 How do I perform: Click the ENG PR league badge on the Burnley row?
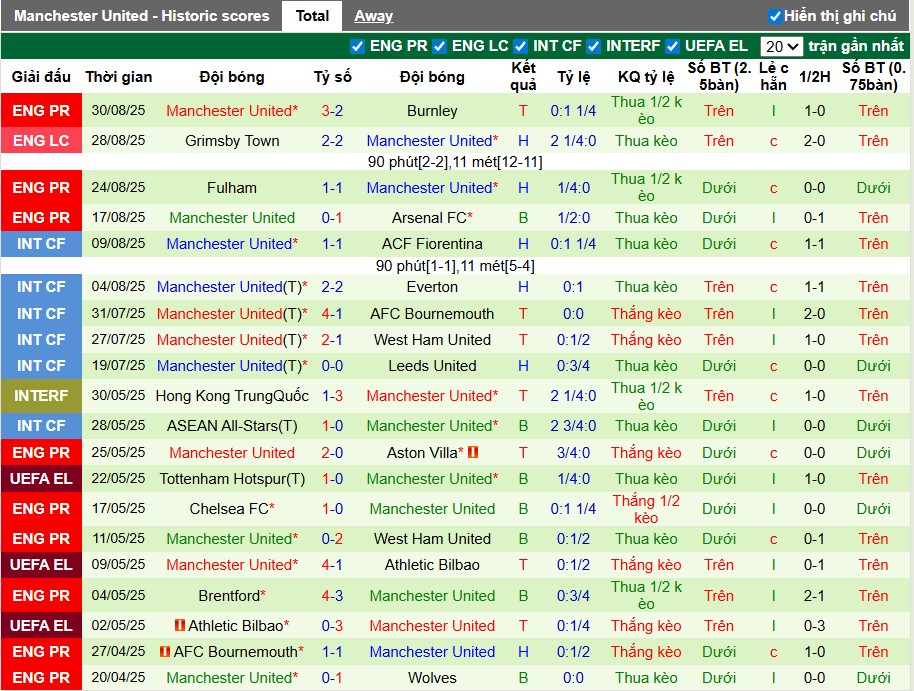40,111
